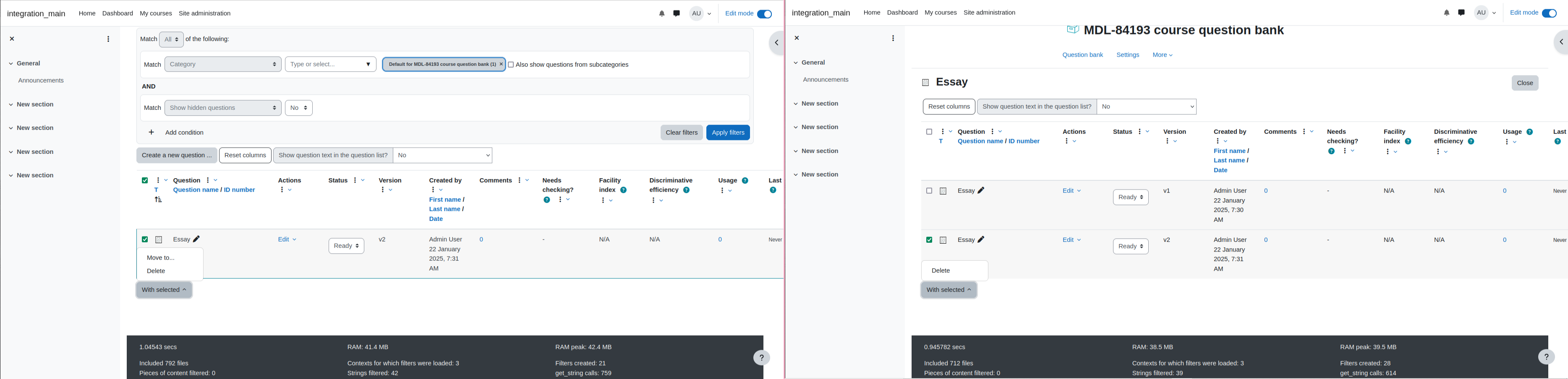Open Facility index help icon, left window
This screenshot has width=1568, height=379.
pyautogui.click(x=623, y=190)
